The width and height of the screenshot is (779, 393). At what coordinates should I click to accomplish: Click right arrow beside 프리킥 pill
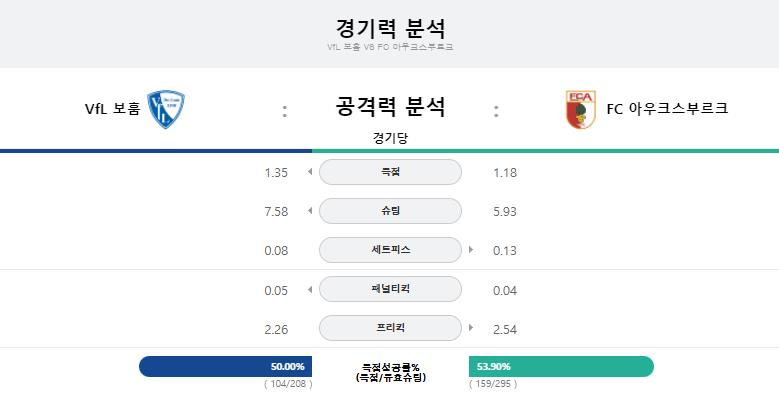470,328
